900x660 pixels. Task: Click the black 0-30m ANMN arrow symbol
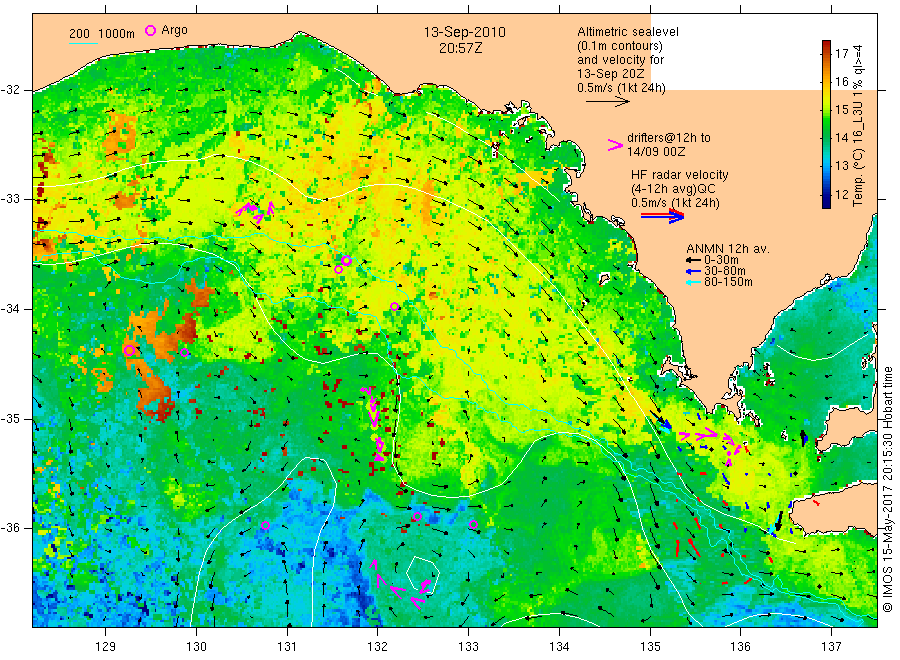pos(693,261)
